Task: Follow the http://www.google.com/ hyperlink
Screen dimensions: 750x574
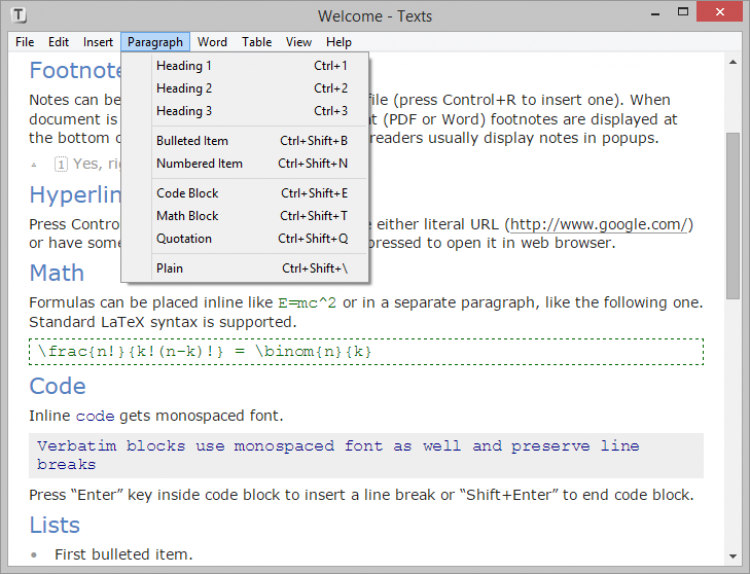Action: coord(599,224)
